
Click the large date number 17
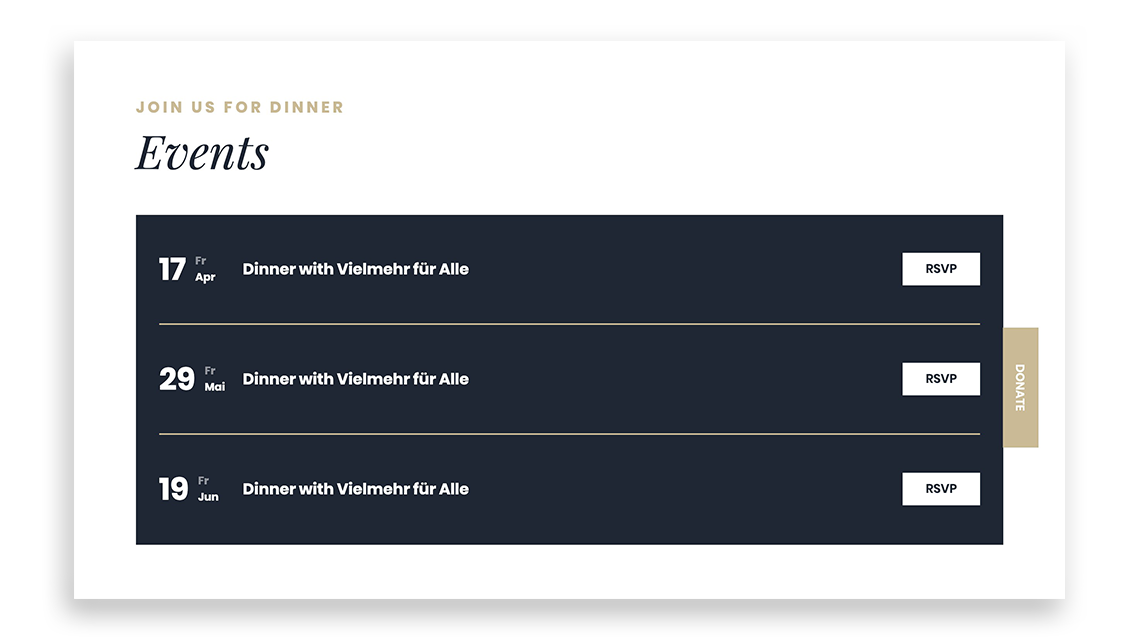172,270
